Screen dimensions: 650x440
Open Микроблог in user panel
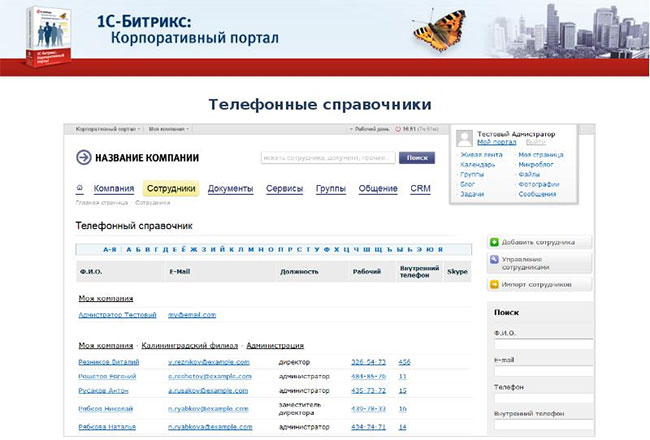tap(536, 164)
